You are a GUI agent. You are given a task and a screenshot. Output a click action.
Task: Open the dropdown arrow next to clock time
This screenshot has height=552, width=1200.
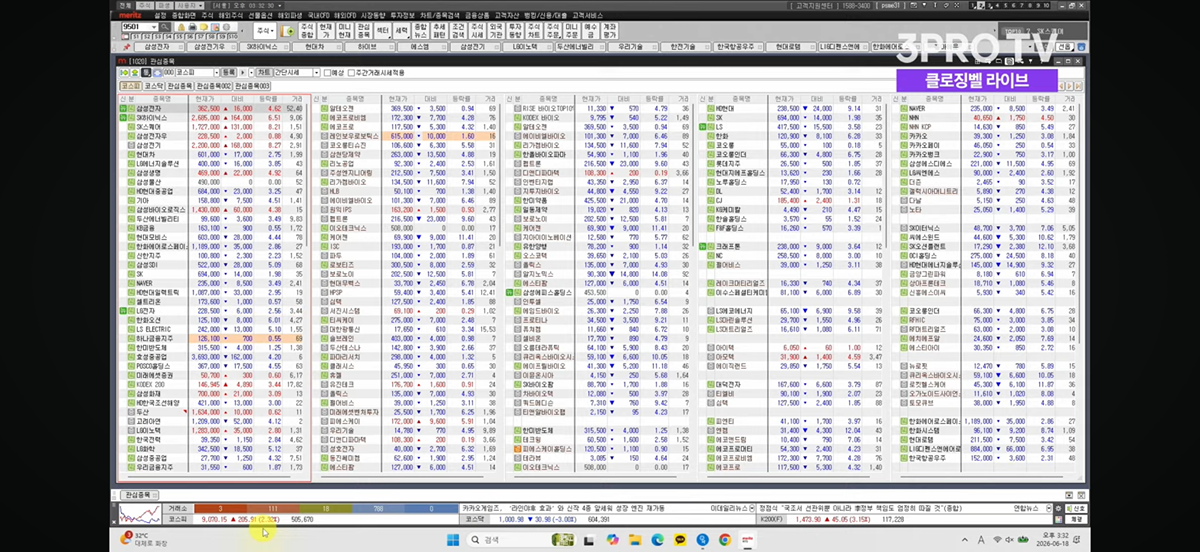(280, 5)
